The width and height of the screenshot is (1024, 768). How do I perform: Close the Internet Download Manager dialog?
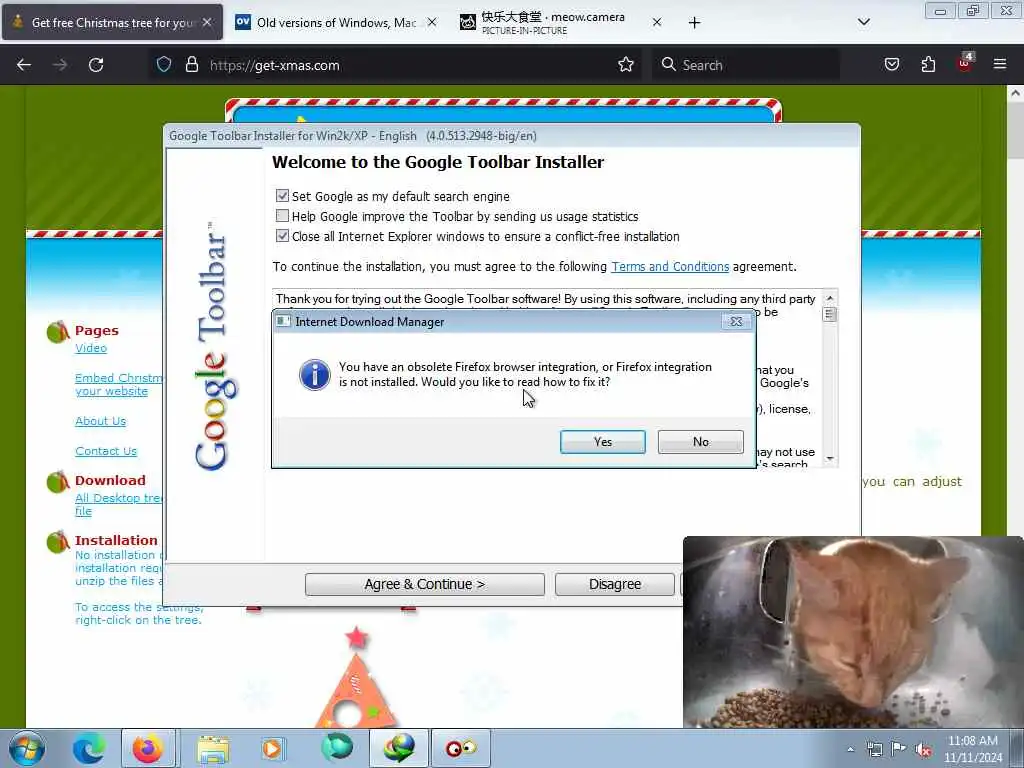736,321
